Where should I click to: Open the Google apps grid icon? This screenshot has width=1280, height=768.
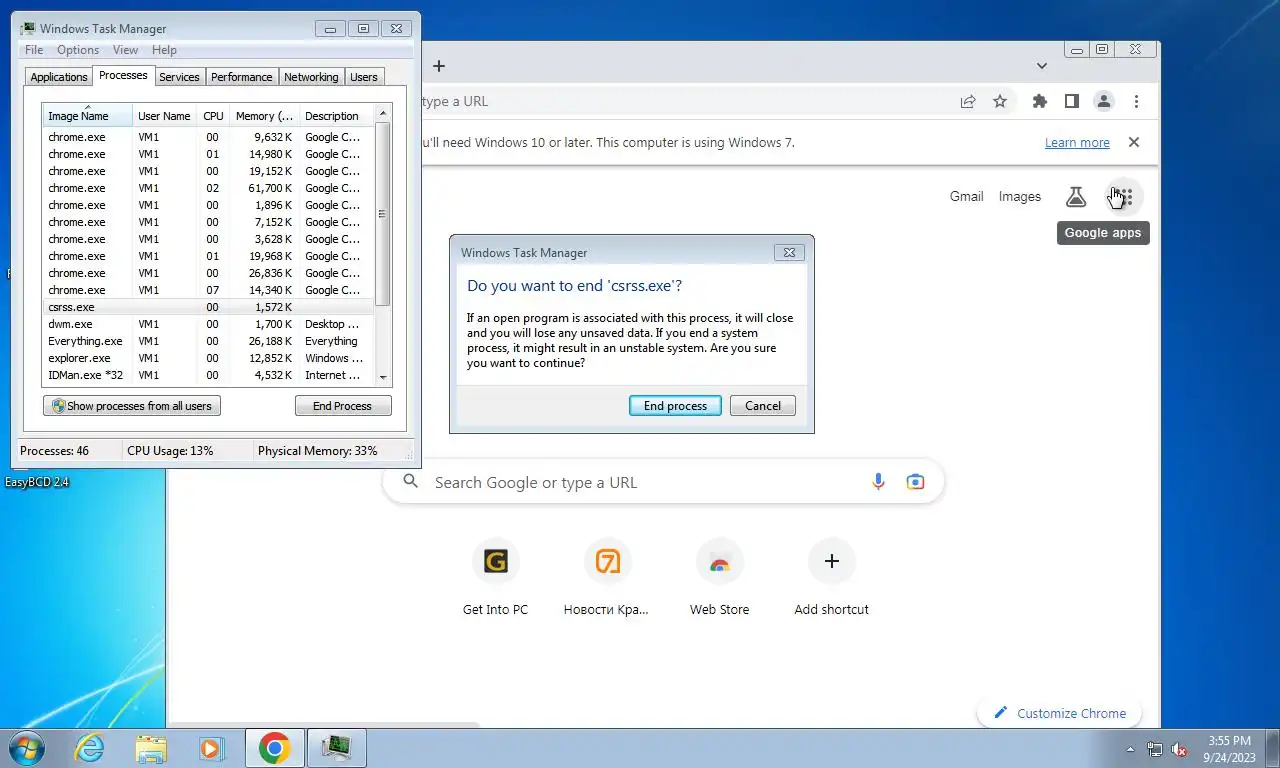[1123, 197]
